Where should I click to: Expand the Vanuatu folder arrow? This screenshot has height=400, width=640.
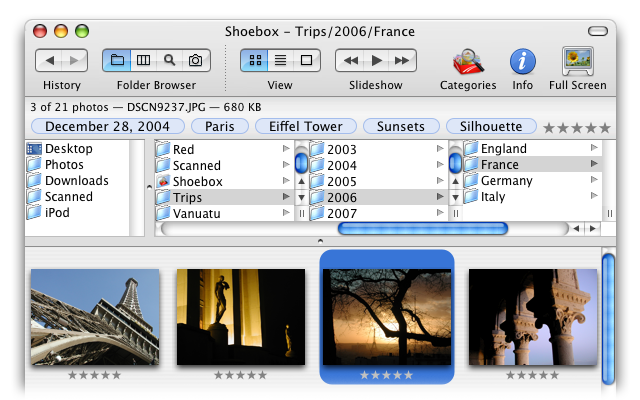point(286,213)
